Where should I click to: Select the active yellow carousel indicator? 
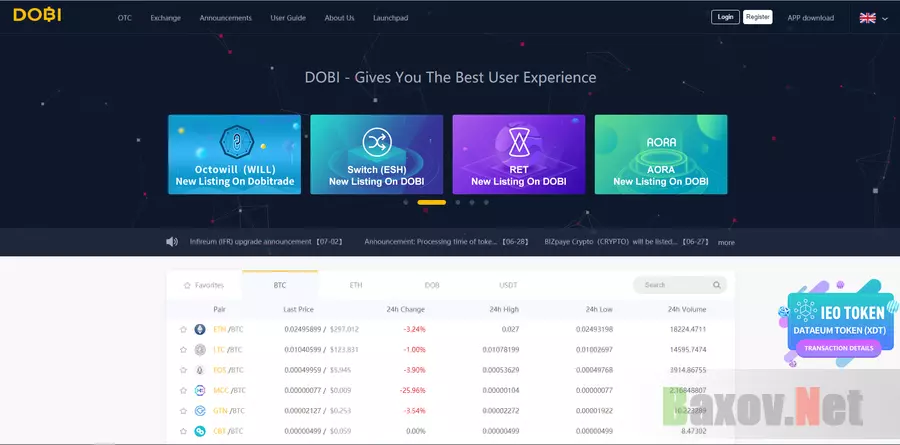[432, 202]
